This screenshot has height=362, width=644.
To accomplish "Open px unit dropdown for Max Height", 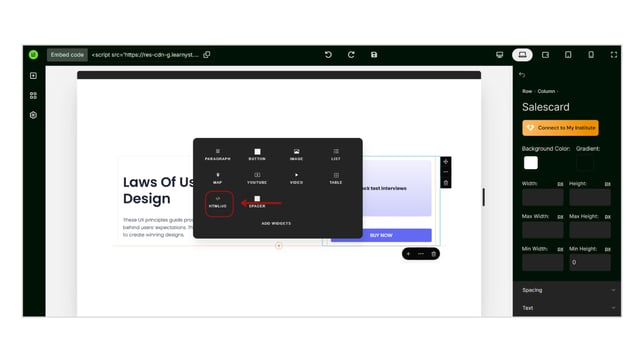I will coord(607,217).
